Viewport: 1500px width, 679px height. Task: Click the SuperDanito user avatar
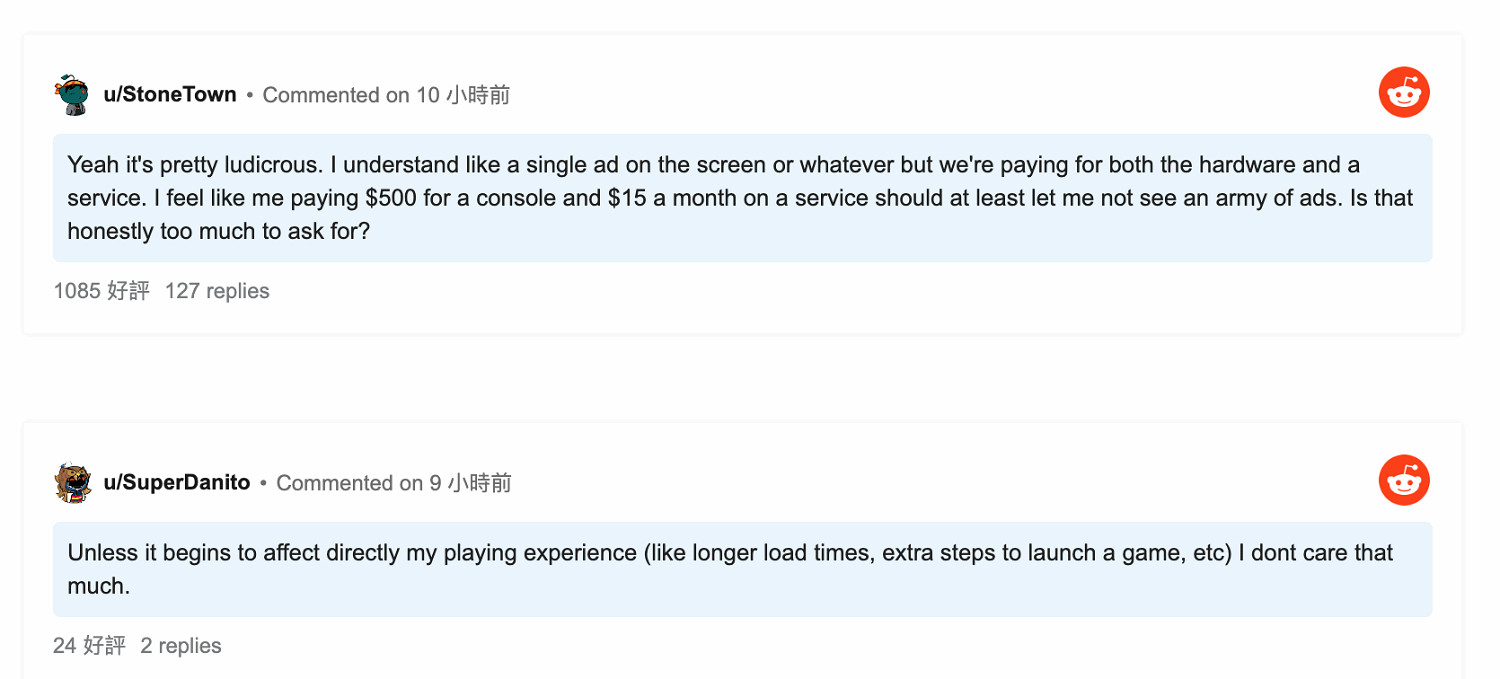coord(72,482)
